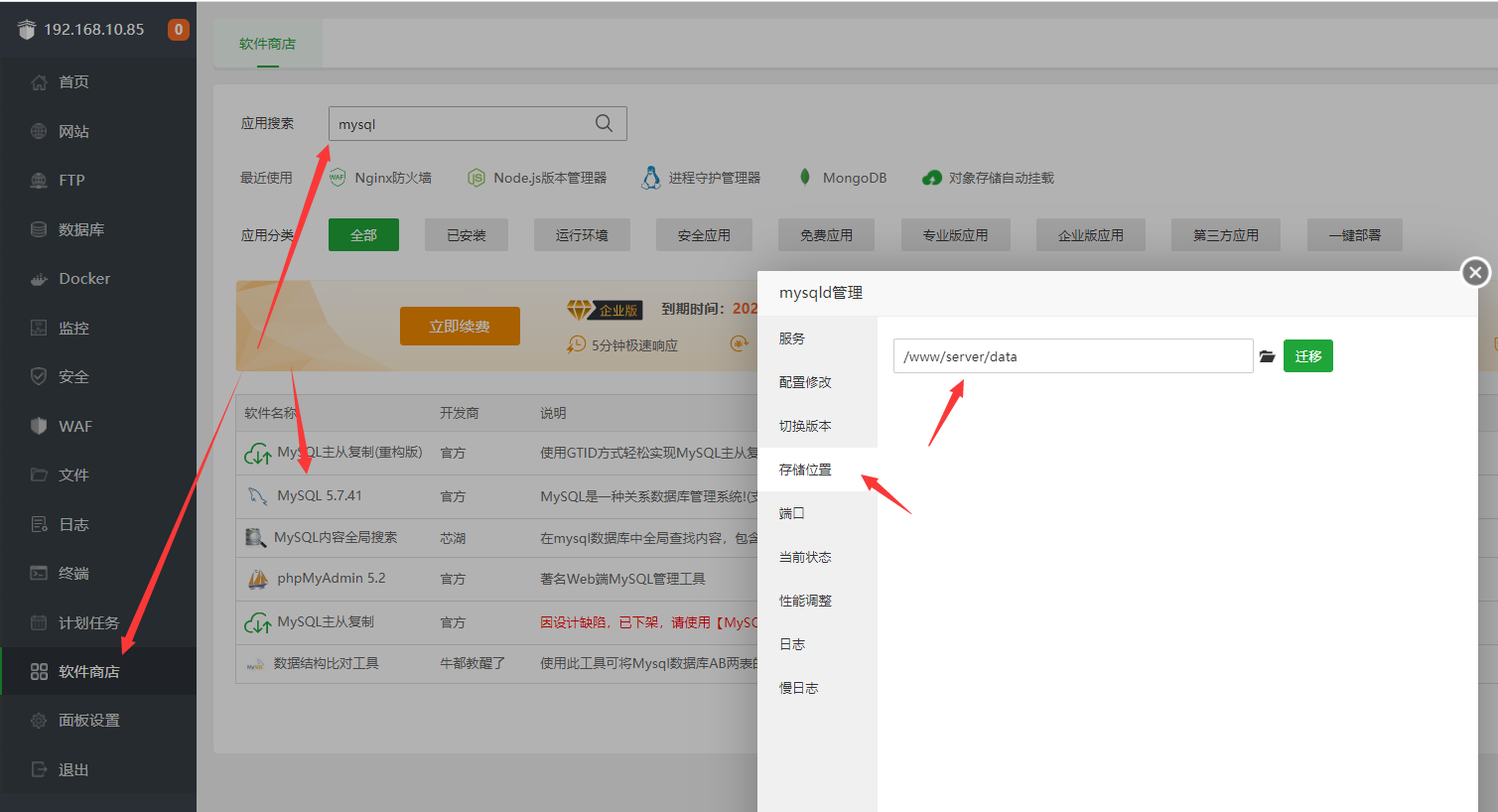Click the 退出 logout icon
This screenshot has height=812, width=1498.
(x=39, y=769)
